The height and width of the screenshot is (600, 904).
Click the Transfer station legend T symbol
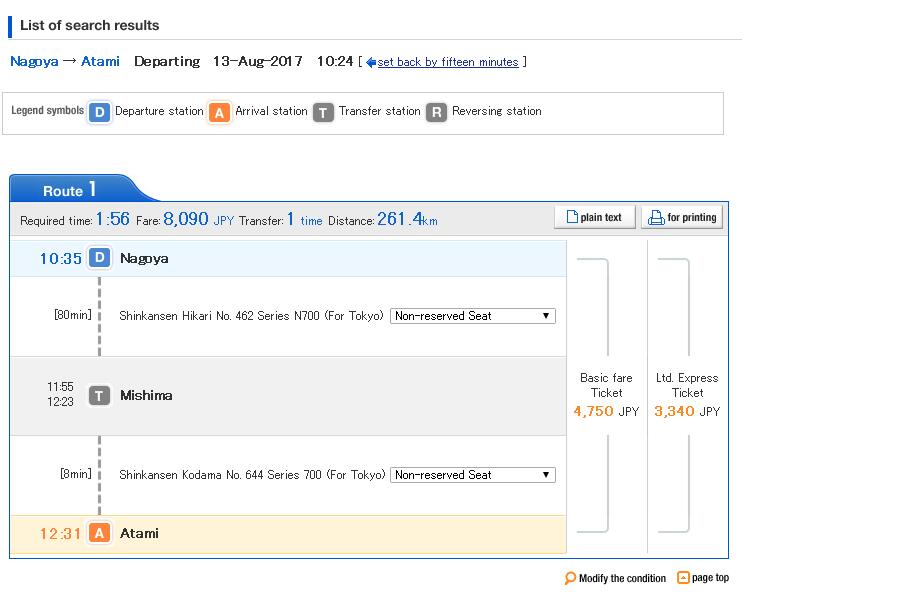point(323,112)
